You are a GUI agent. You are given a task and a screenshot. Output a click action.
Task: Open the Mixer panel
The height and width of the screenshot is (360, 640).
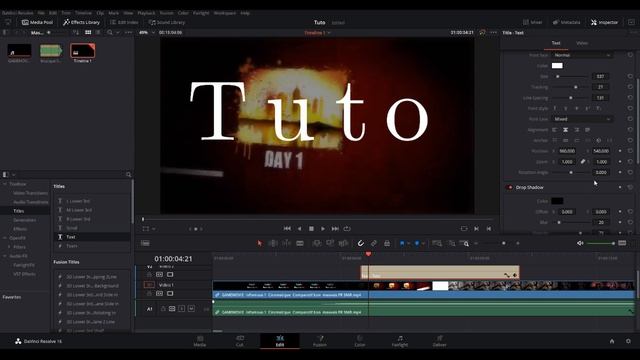pyautogui.click(x=533, y=22)
